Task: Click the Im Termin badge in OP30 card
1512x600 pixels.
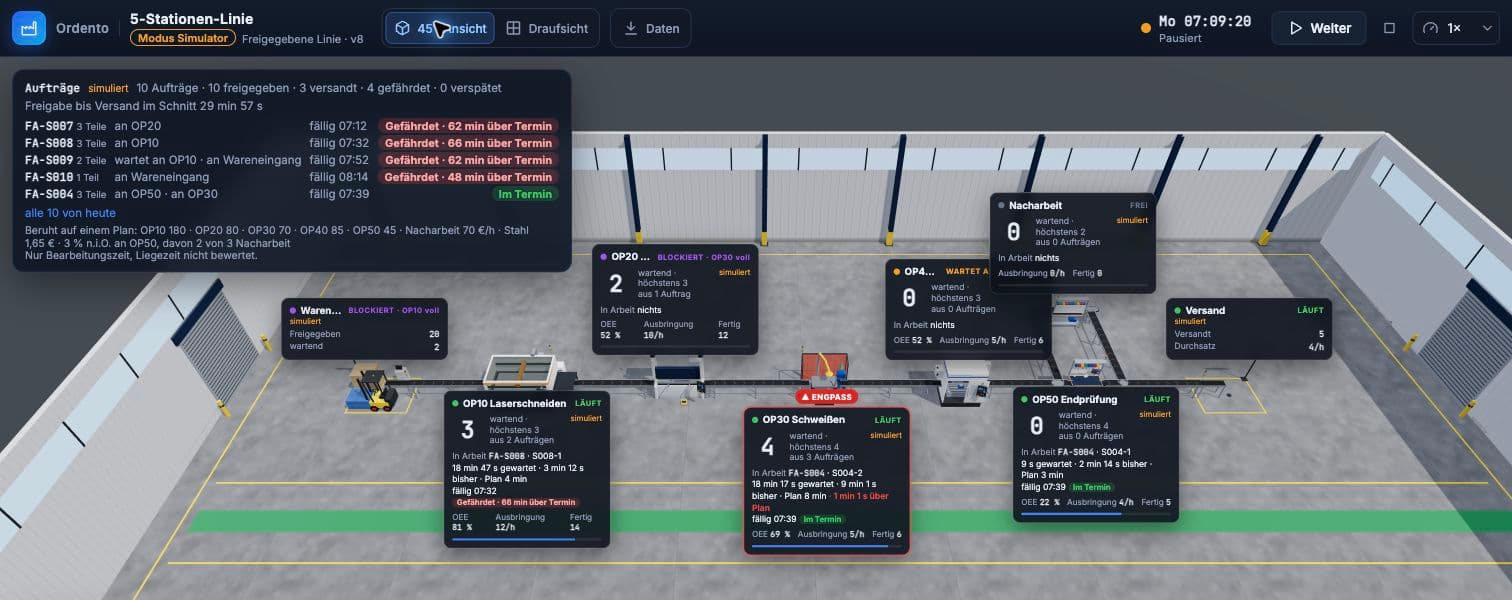Action: click(x=822, y=519)
